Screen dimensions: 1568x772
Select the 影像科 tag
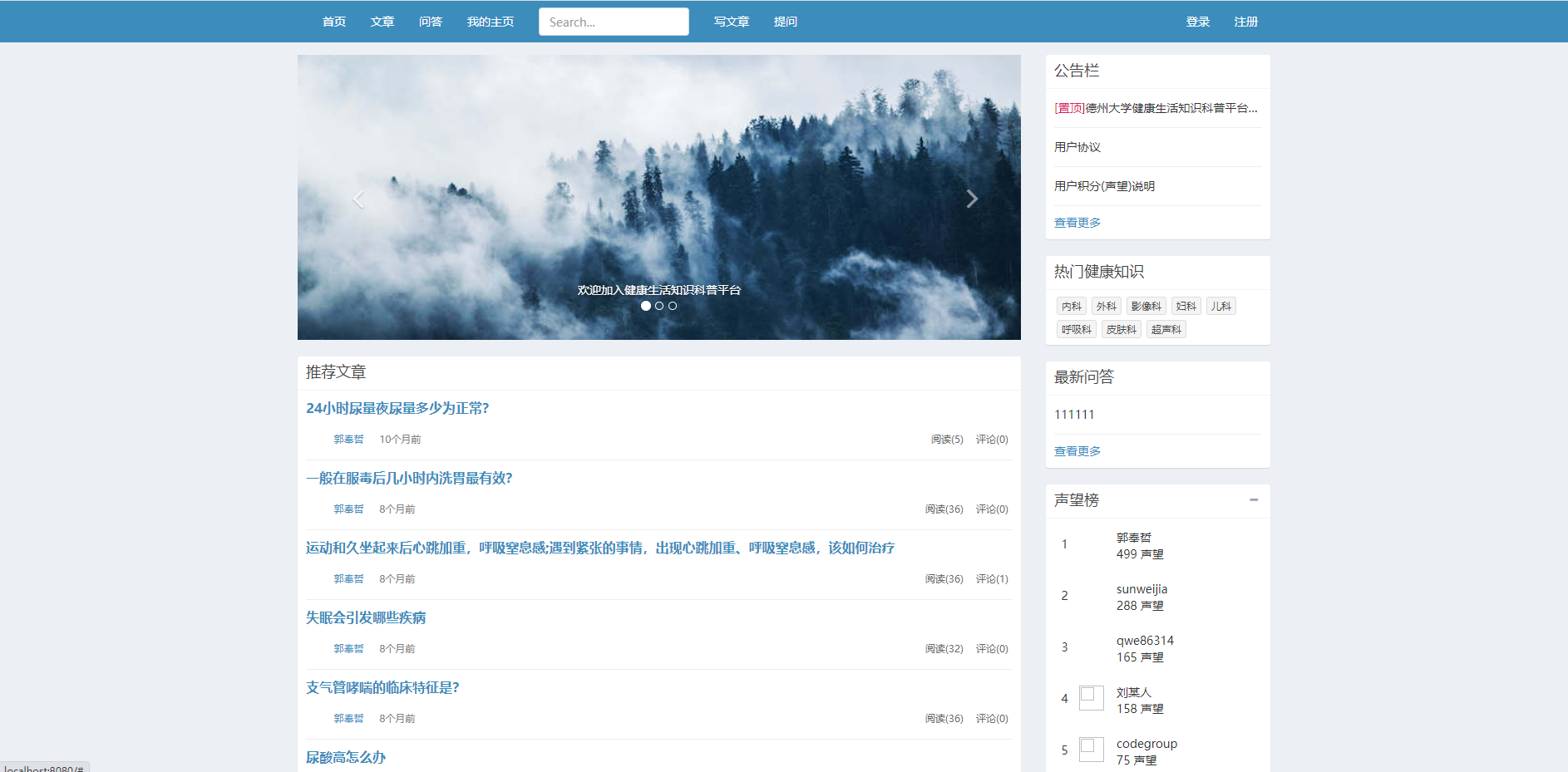click(1146, 307)
